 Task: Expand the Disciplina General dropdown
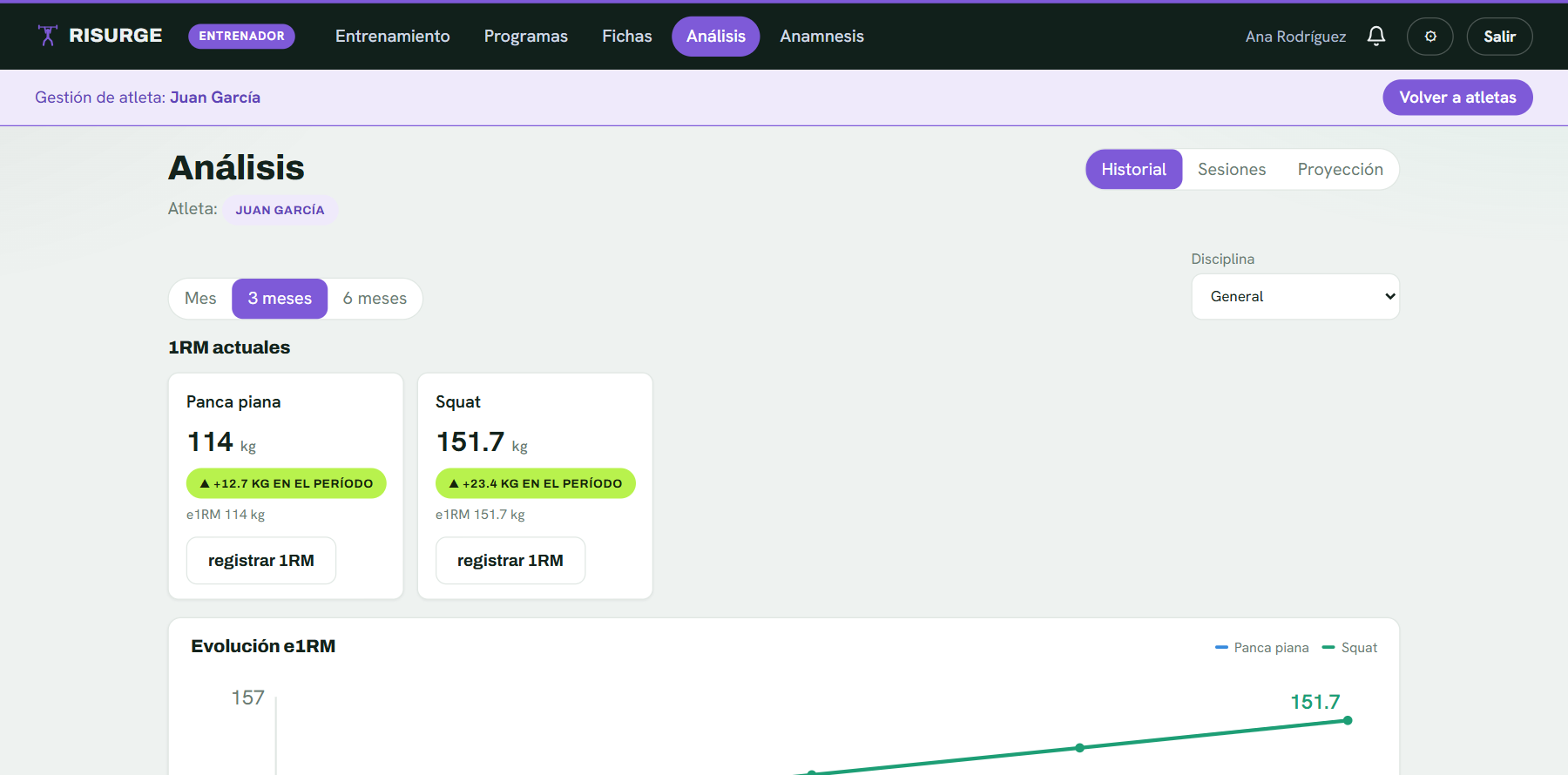click(x=1295, y=297)
